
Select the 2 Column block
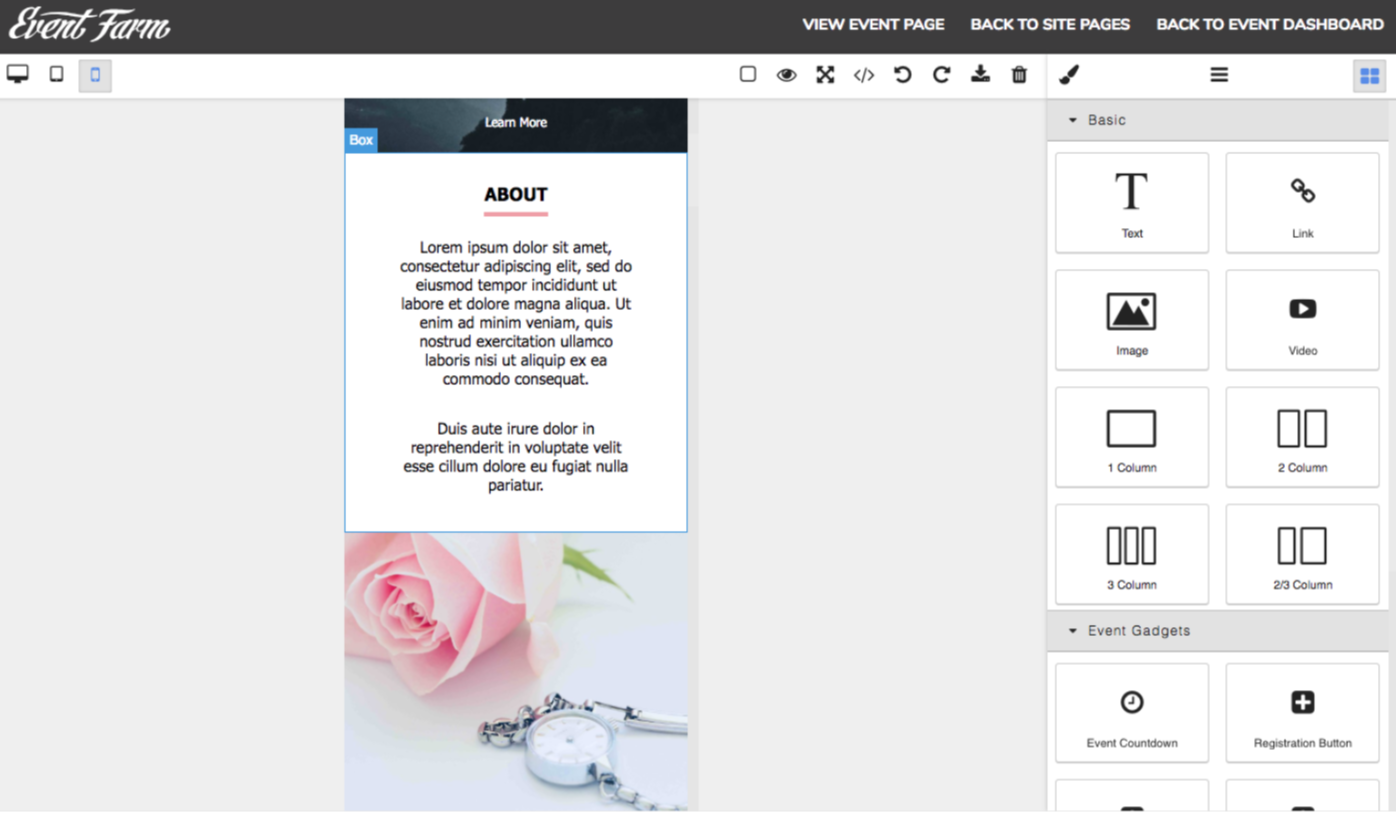point(1302,437)
